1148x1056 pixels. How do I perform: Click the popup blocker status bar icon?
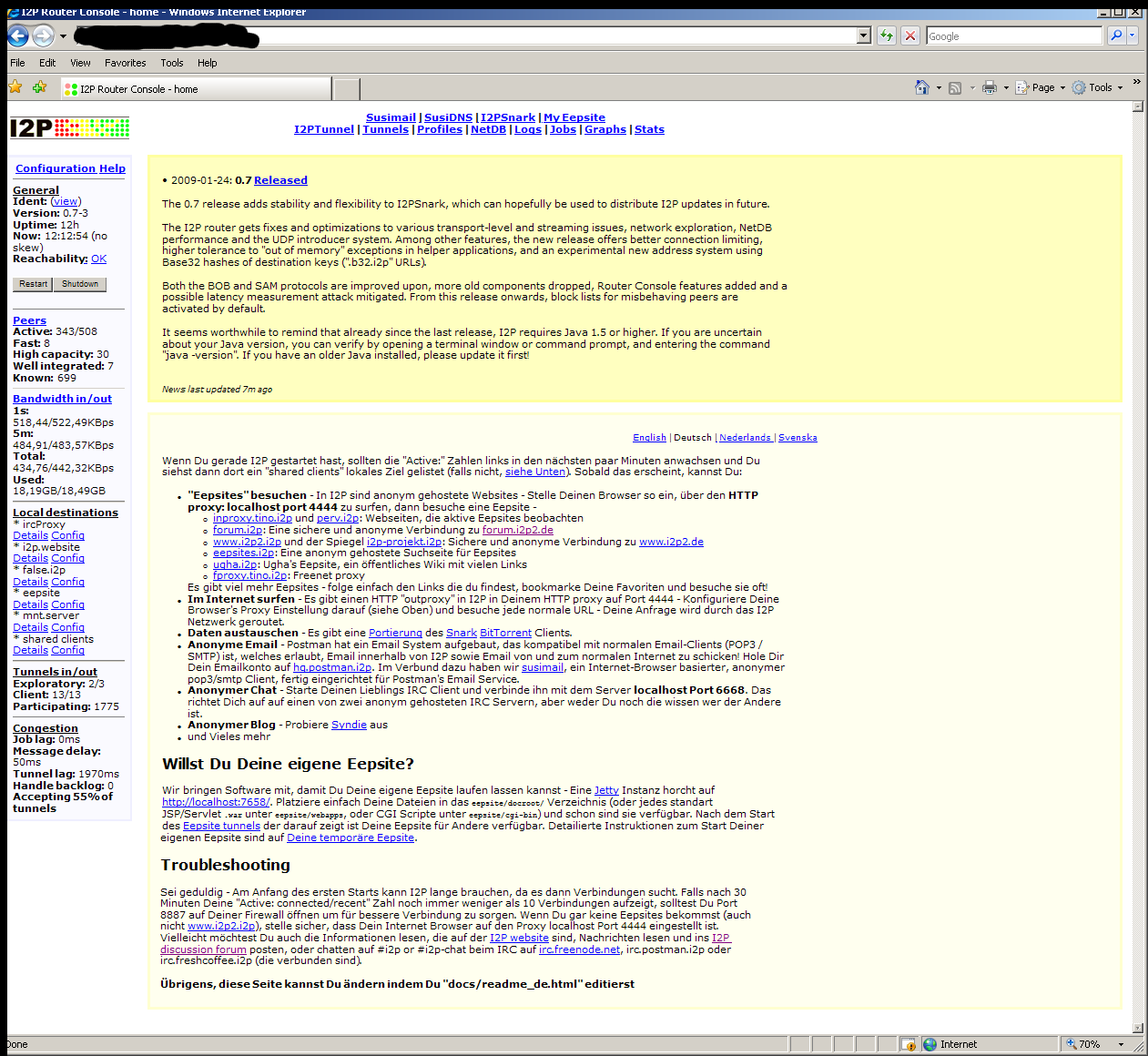tap(908, 1044)
